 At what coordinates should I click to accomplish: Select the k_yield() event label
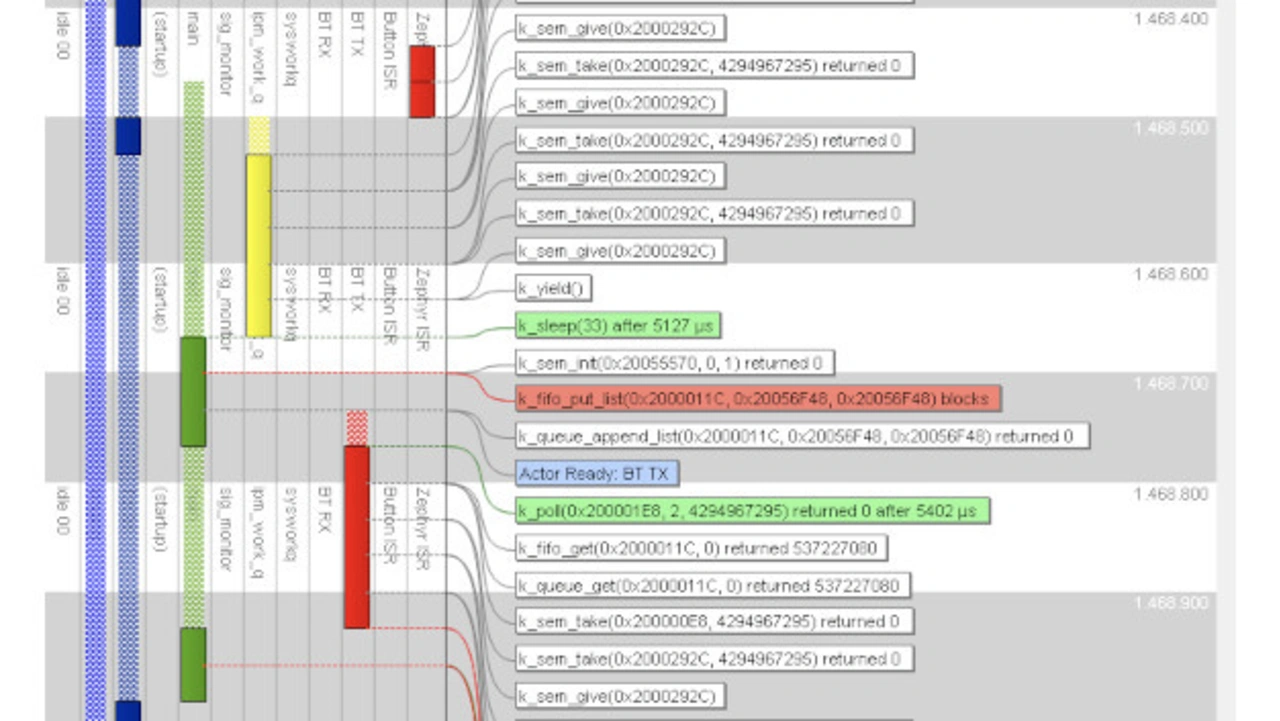click(553, 289)
